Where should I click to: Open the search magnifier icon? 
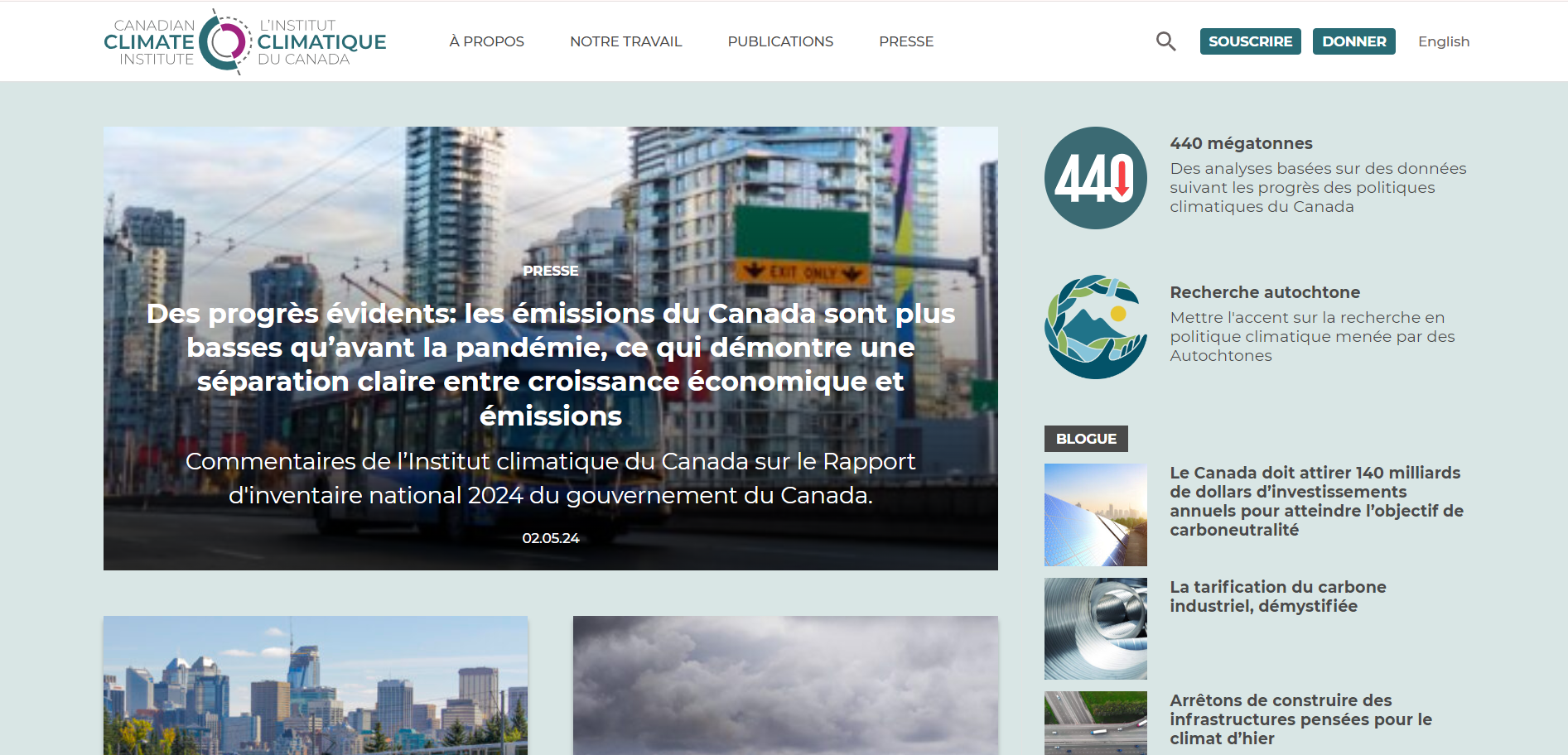[1165, 41]
